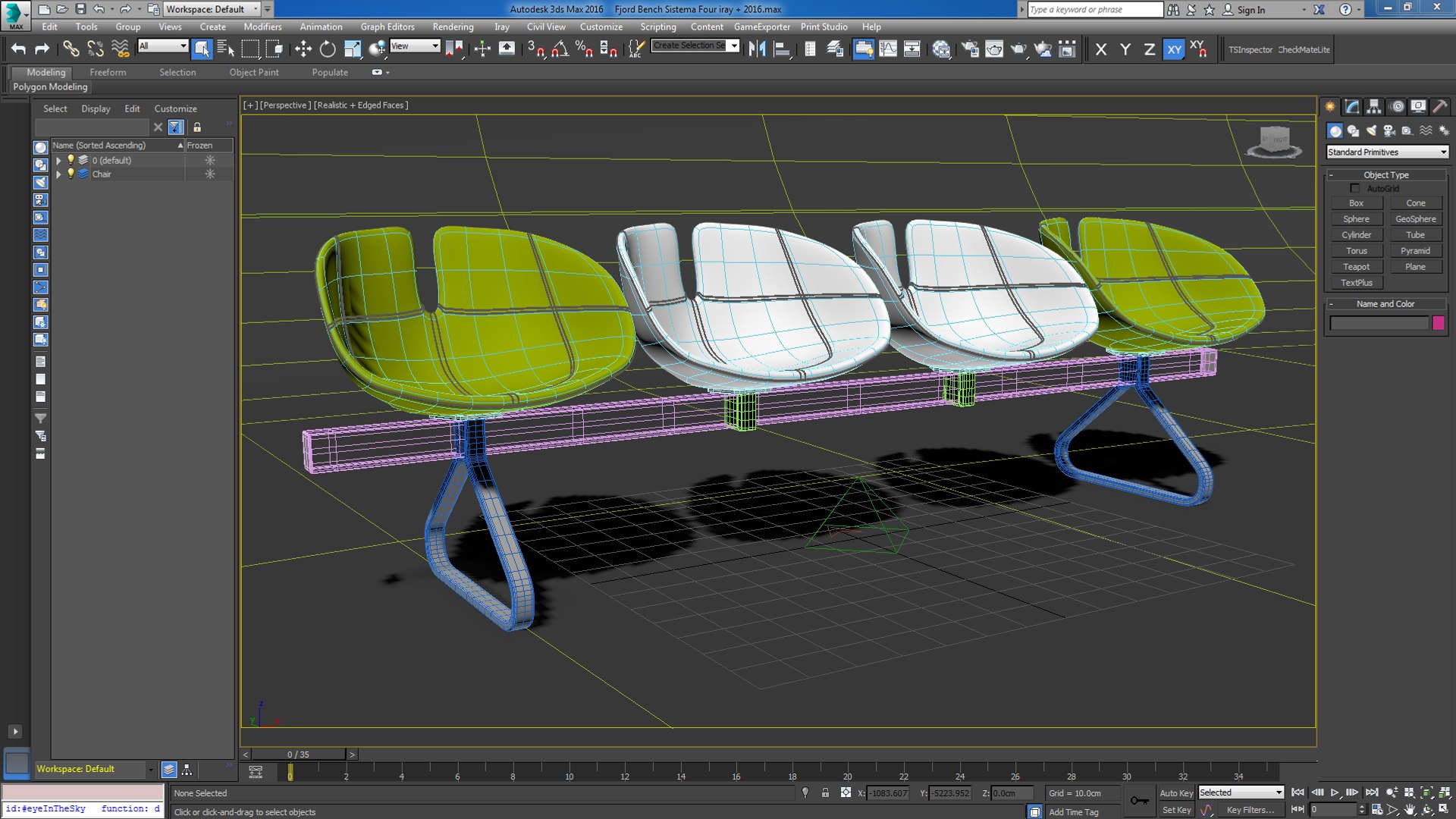Screen dimensions: 1456x819
Task: Select the Move tool in main toolbar
Action: [303, 49]
